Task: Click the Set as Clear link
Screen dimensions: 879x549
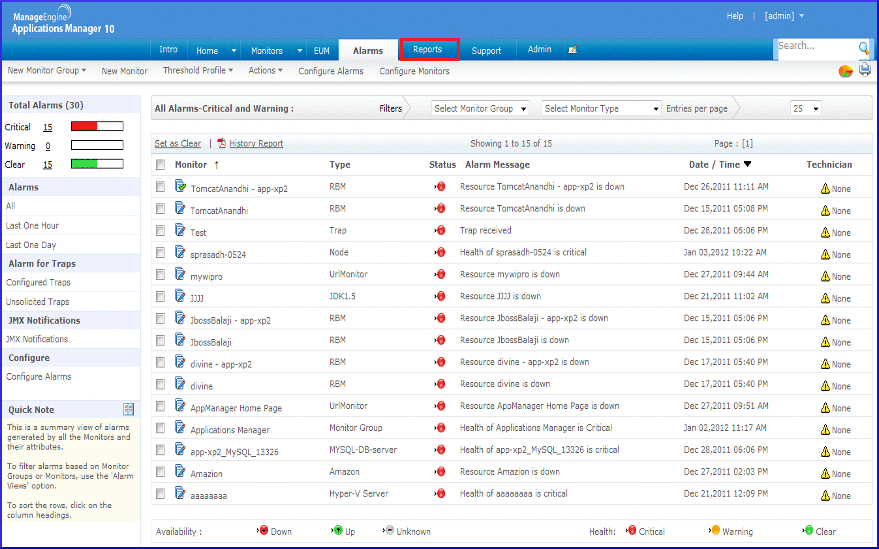Action: click(x=178, y=144)
